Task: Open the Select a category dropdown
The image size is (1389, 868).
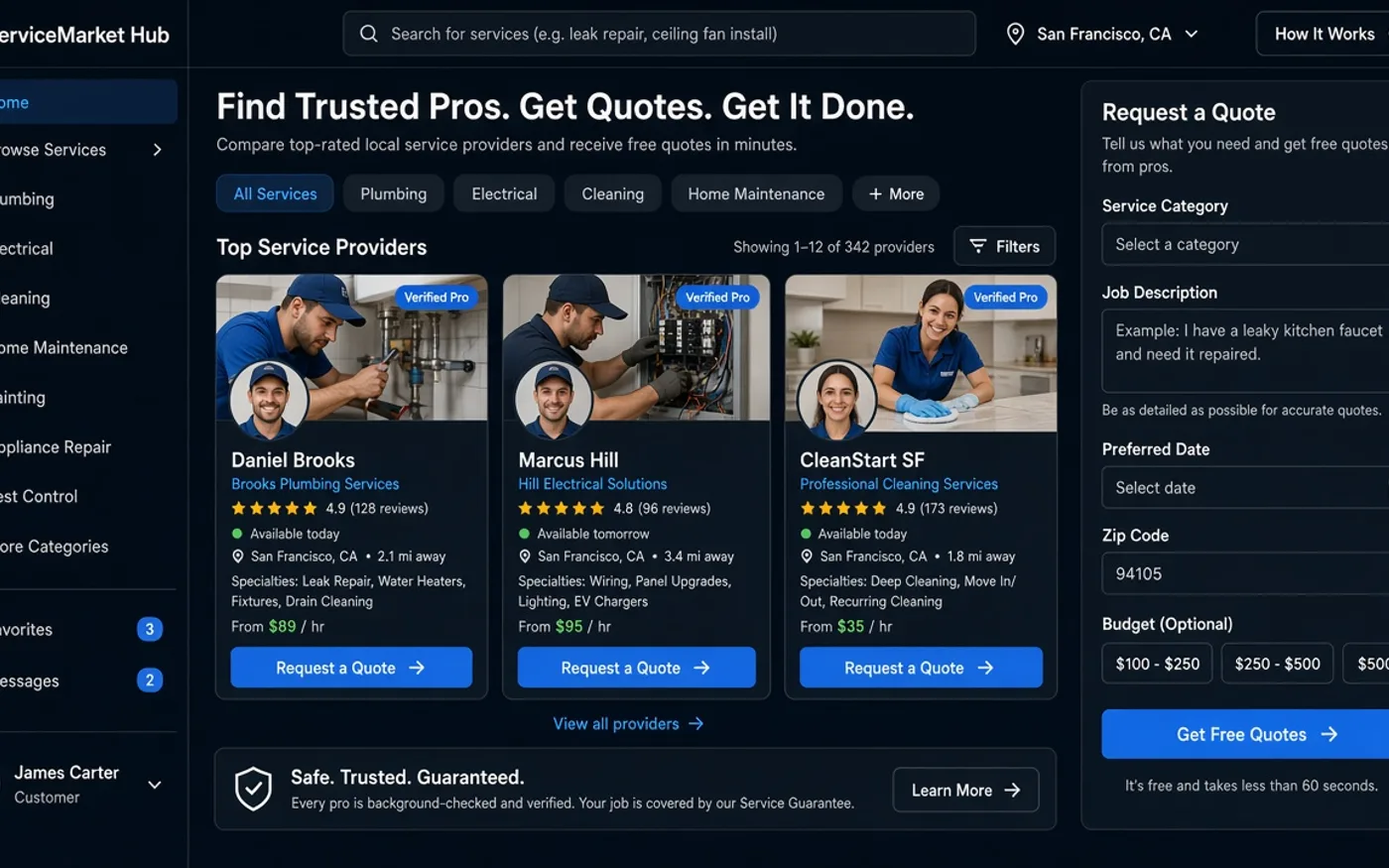Action: coord(1245,244)
